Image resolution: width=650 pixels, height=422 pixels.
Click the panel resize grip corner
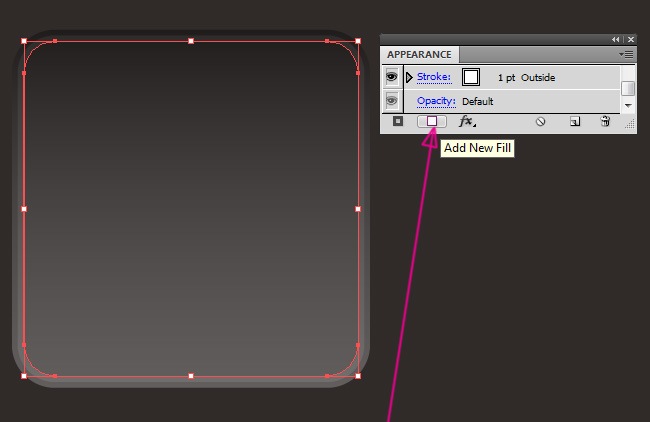[x=630, y=124]
